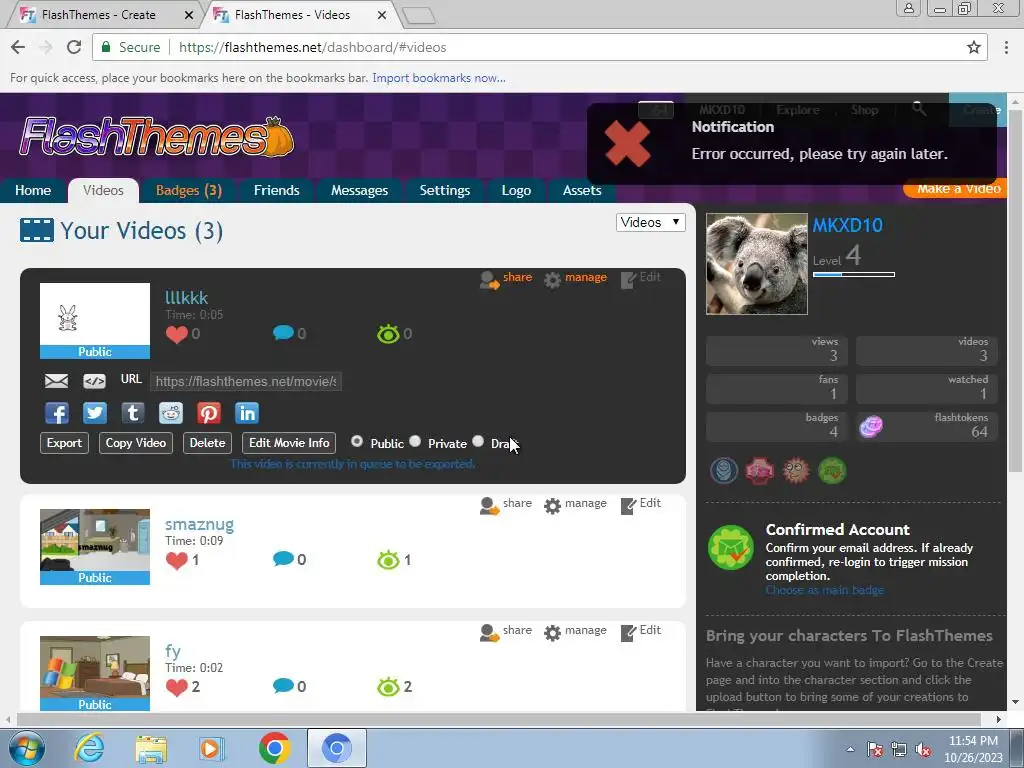The height and width of the screenshot is (768, 1024).
Task: Open the MKXD10 profile name link
Action: (x=847, y=225)
